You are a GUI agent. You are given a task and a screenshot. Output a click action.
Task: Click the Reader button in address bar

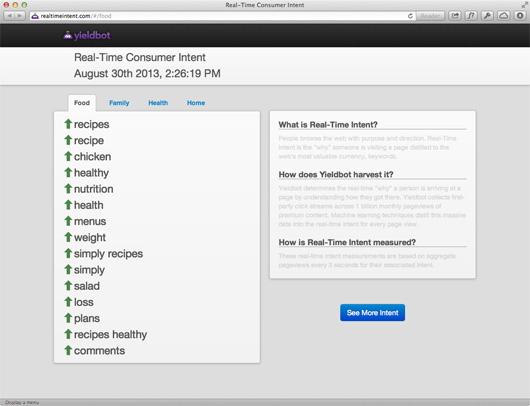pyautogui.click(x=430, y=16)
